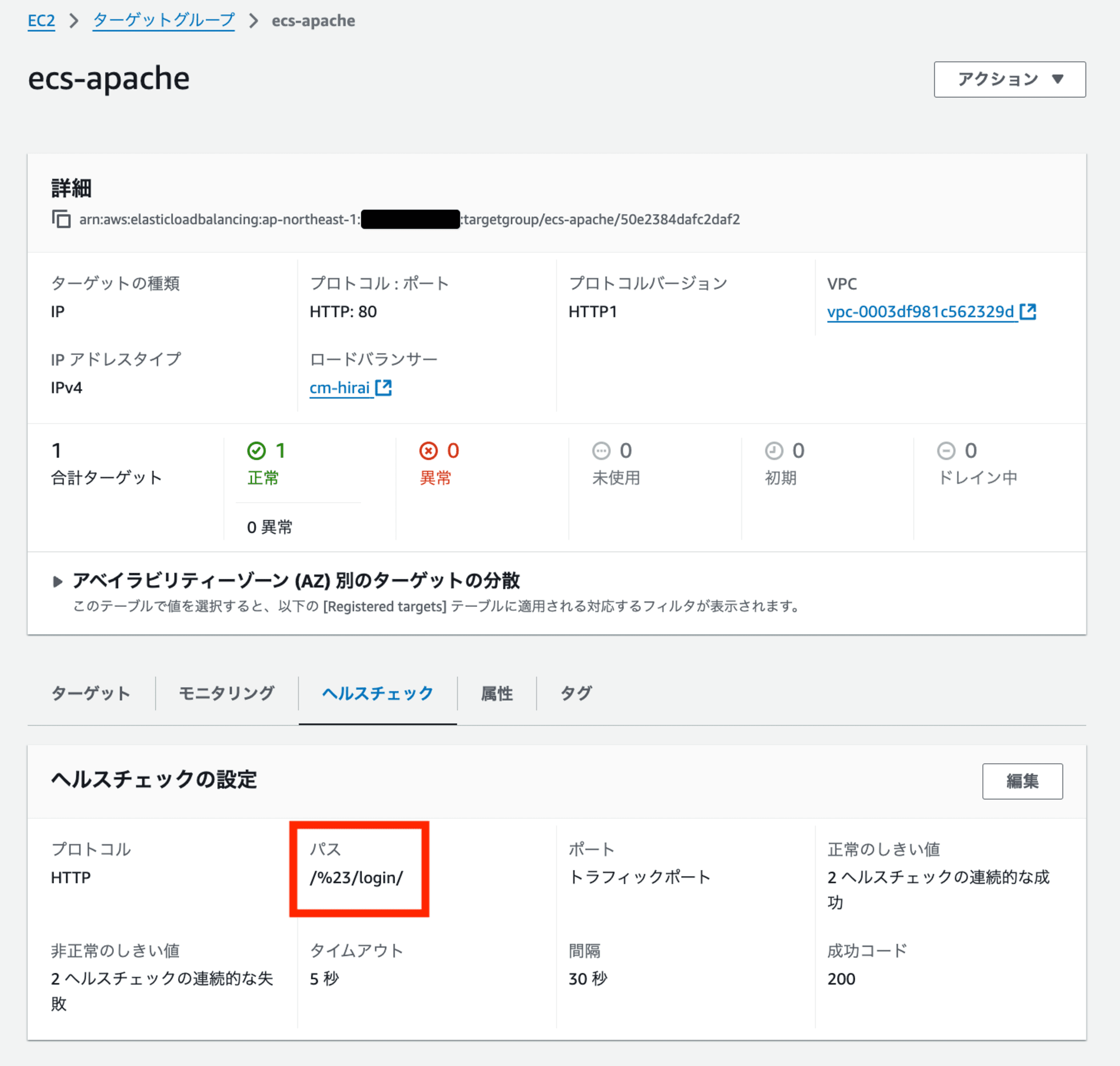Image resolution: width=1120 pixels, height=1066 pixels.
Task: Click the health check path /%23/login/
Action: coord(356,877)
